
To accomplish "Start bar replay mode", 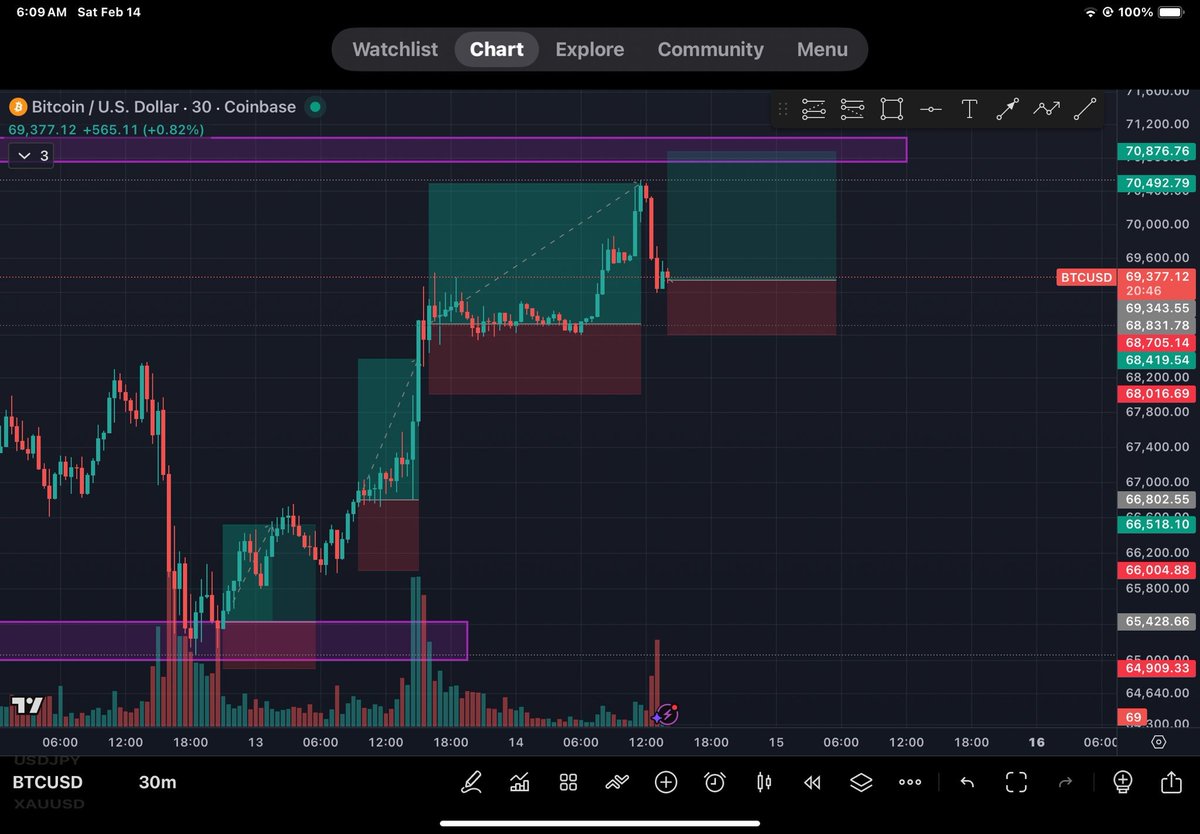I will pos(812,782).
